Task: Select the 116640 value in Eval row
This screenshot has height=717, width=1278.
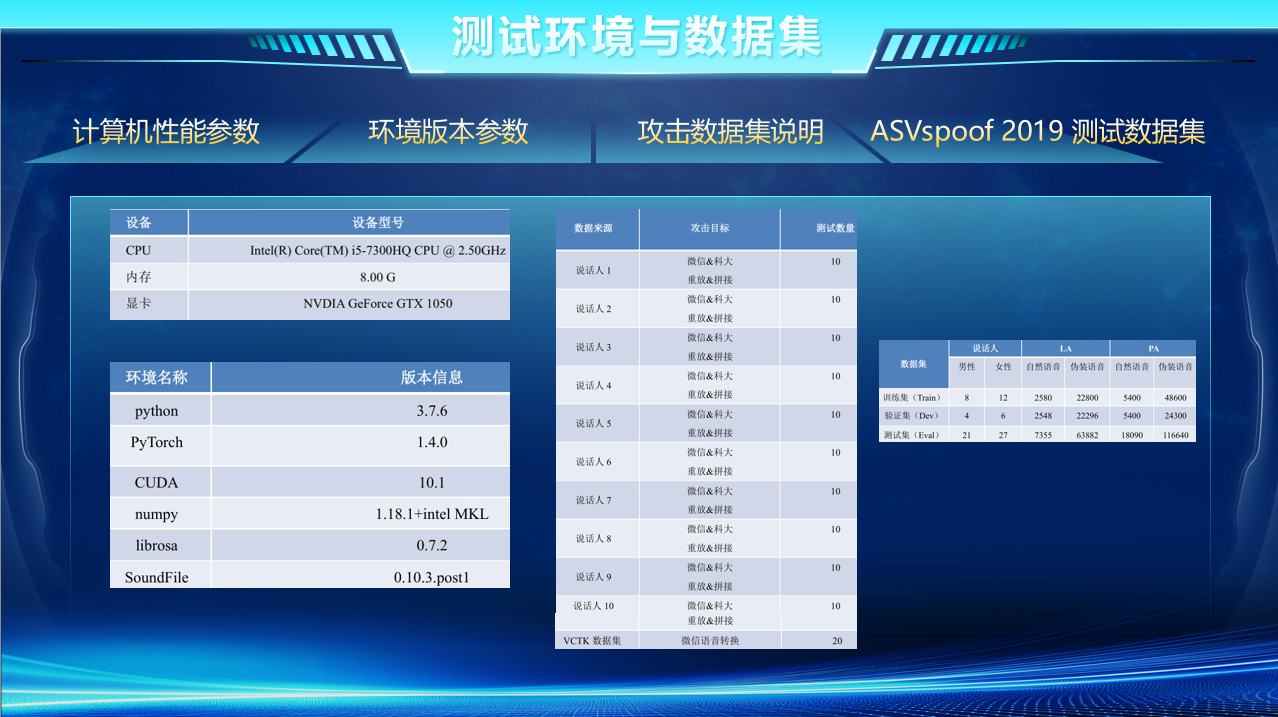Action: pyautogui.click(x=1174, y=435)
